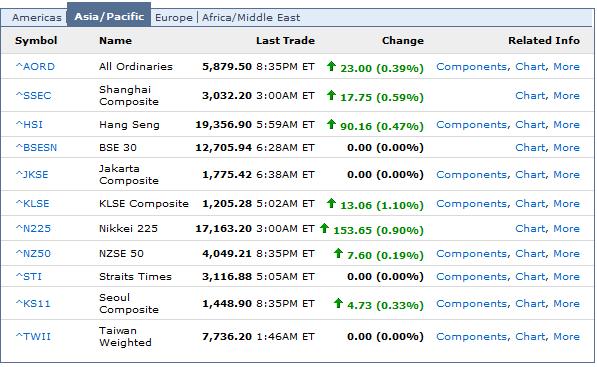Open the ^KS11 symbol link
This screenshot has height=367, width=597.
33,303
